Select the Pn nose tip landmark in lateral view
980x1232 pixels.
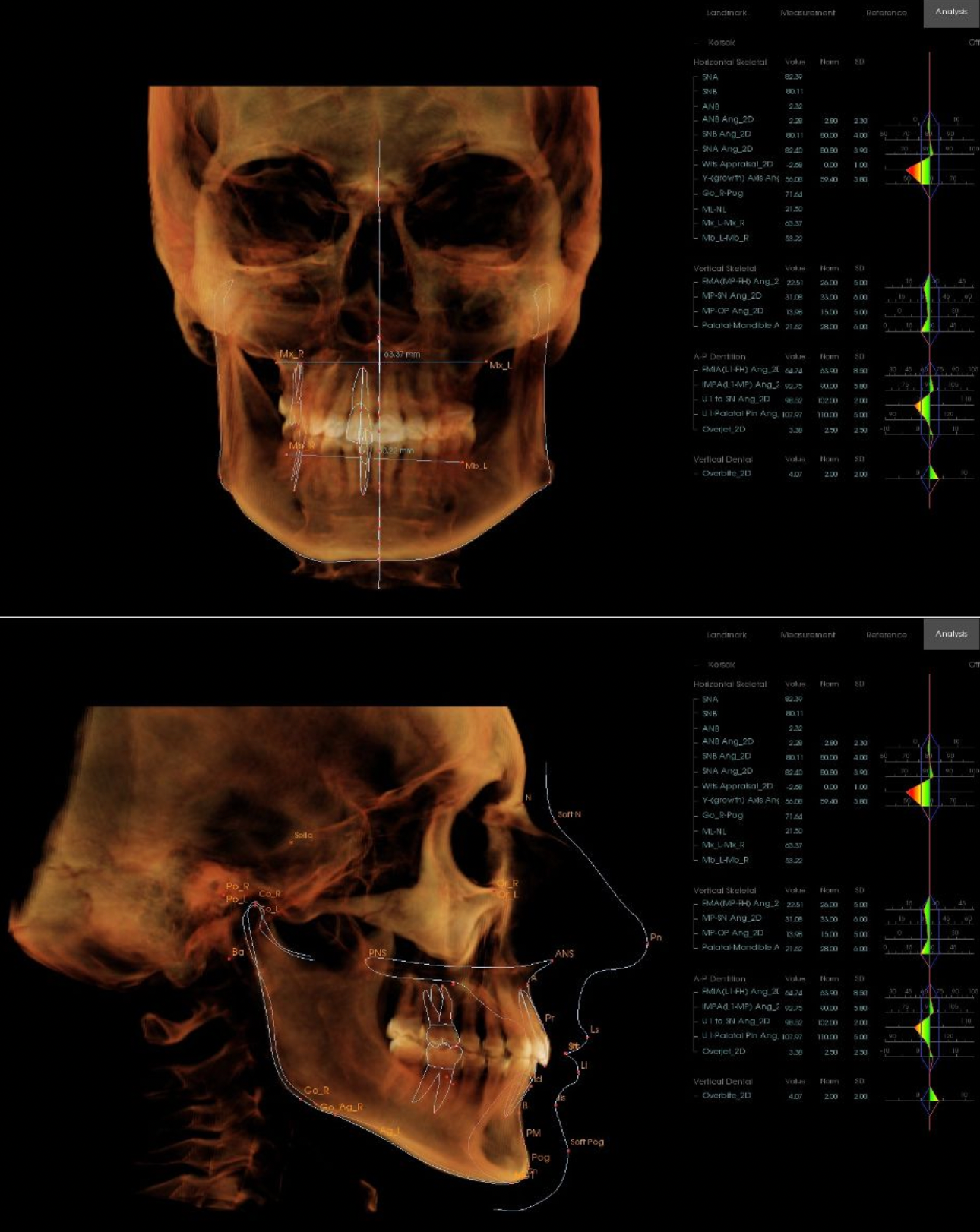pyautogui.click(x=646, y=940)
